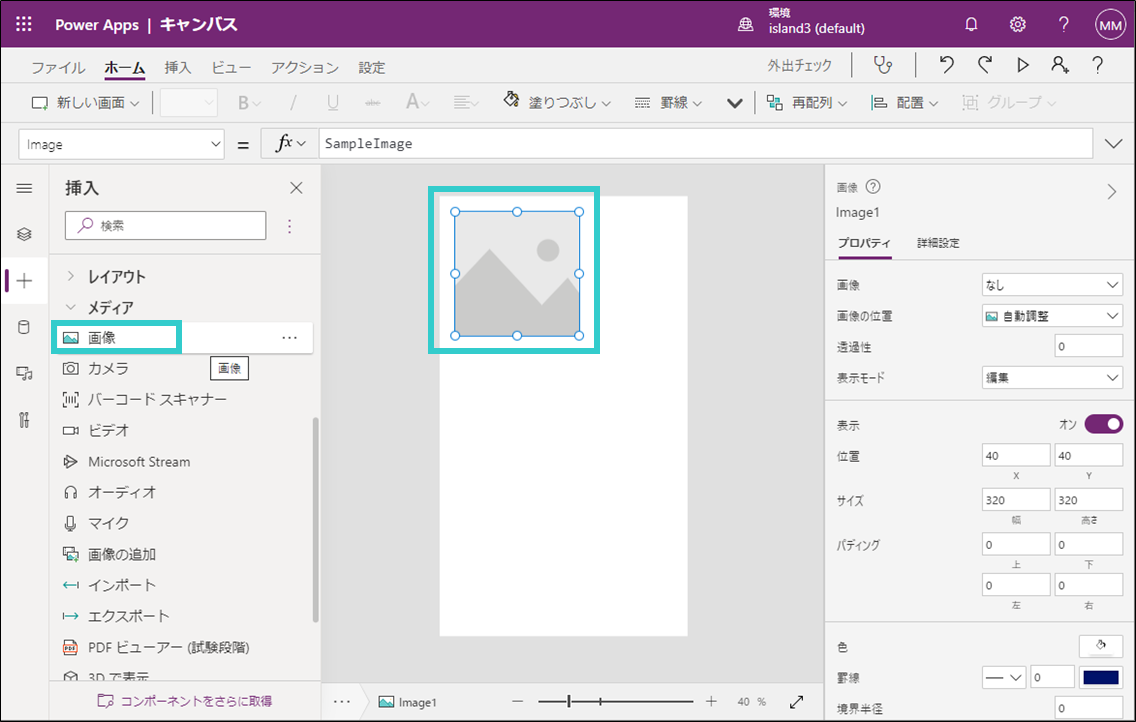Screen dimensions: 1136x722
Task: Click the Redo arrow icon
Action: 985,65
